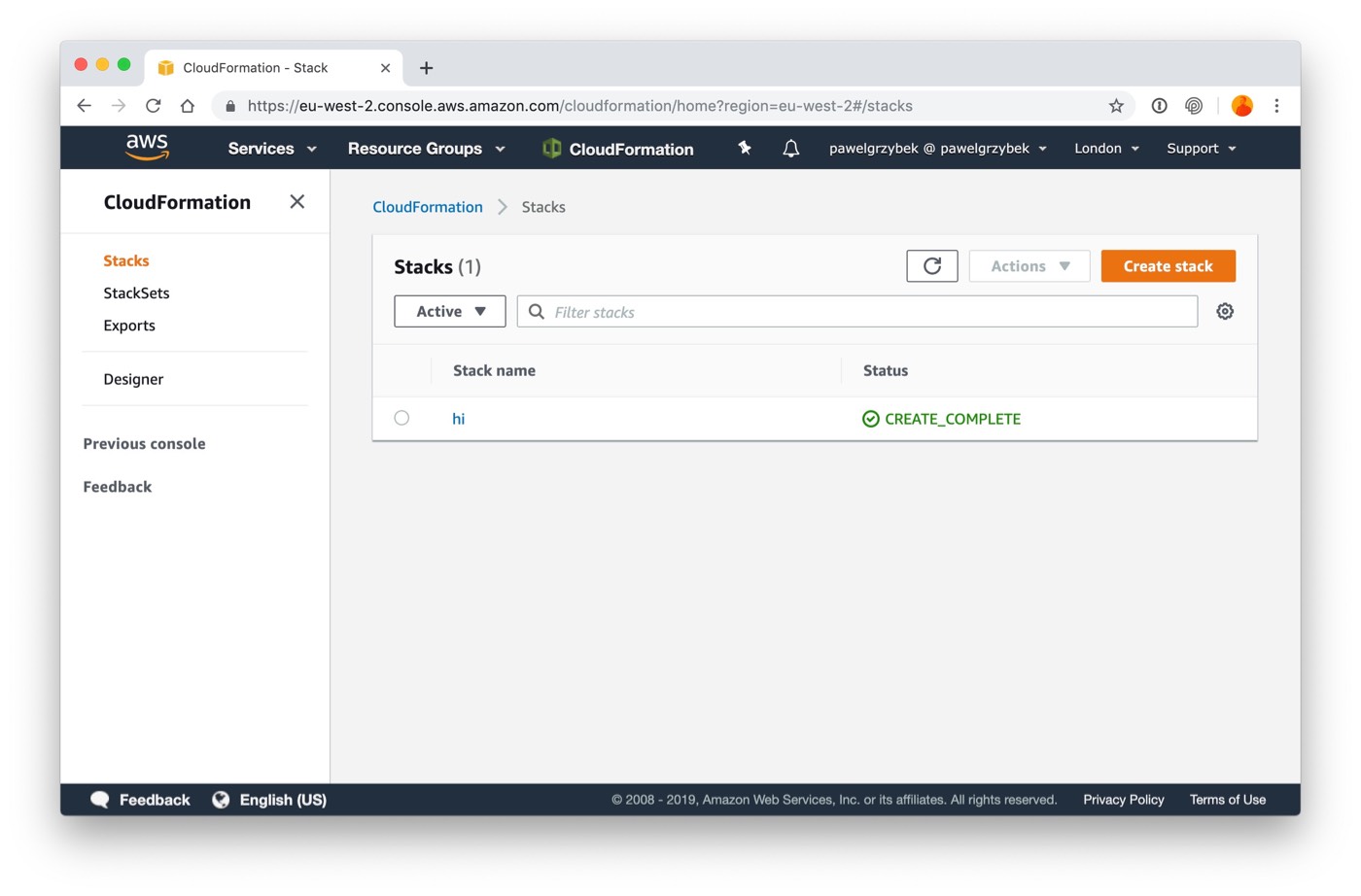Viewport: 1361px width, 896px height.
Task: Click the notifications bell icon
Action: (790, 148)
